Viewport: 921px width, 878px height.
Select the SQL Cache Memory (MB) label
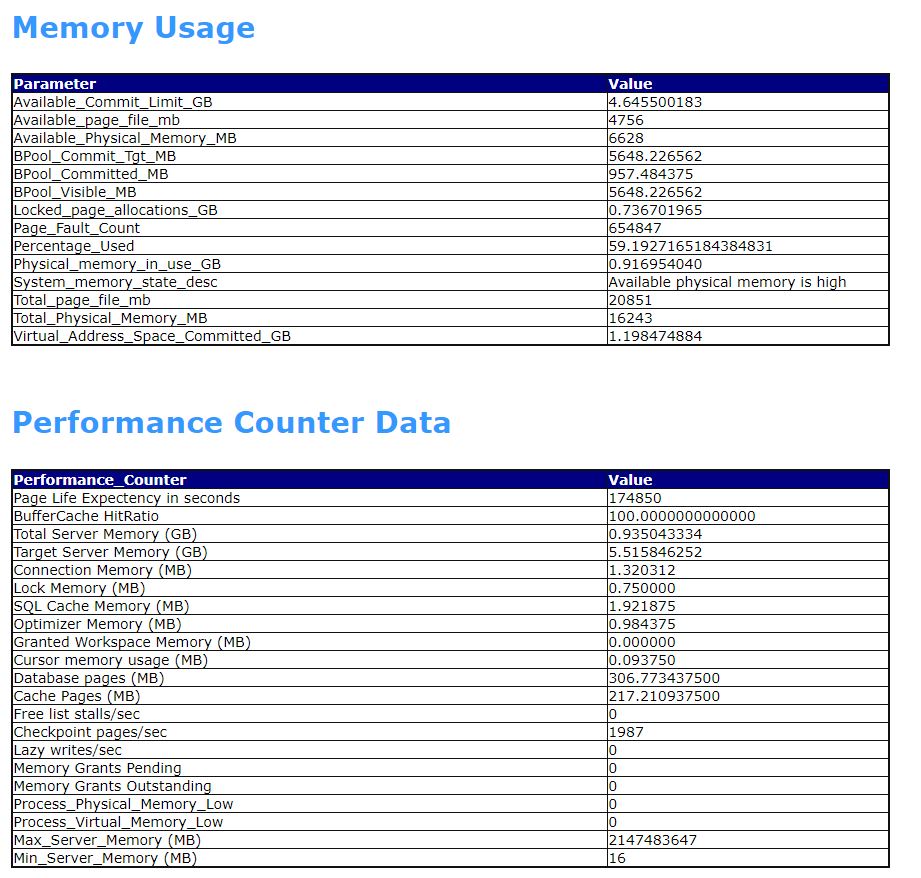coord(102,606)
